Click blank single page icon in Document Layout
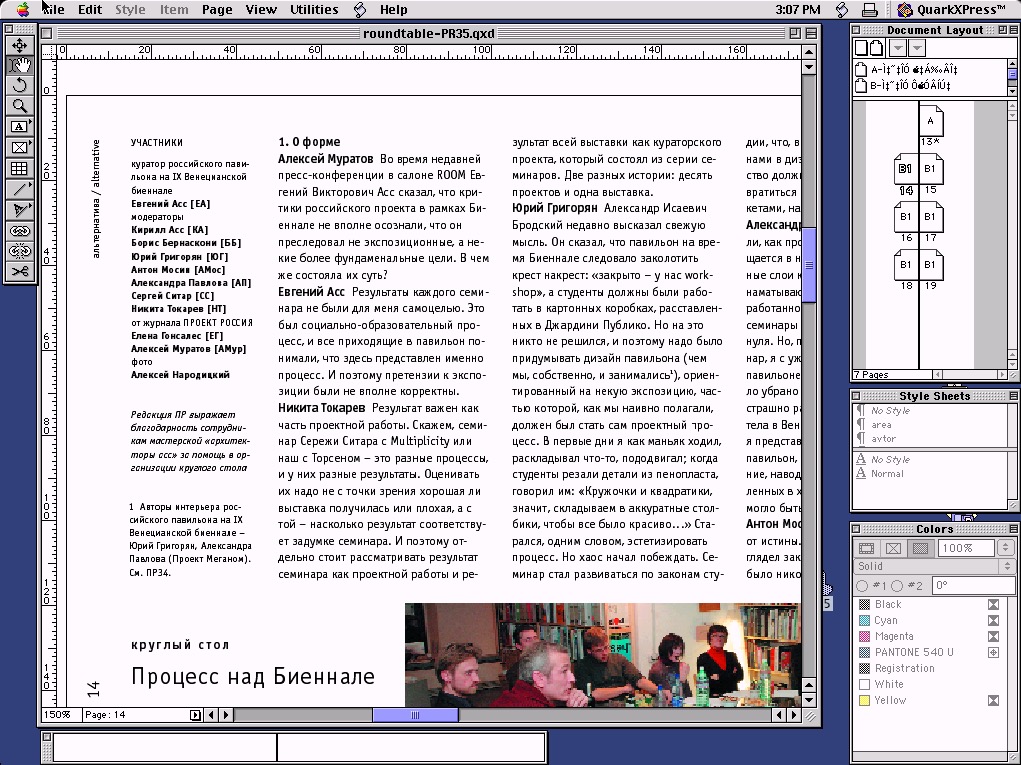 [x=861, y=48]
